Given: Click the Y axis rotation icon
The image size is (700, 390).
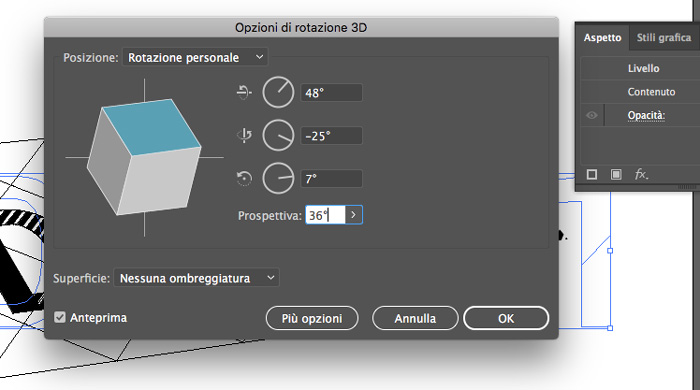Looking at the screenshot, I should [x=244, y=135].
